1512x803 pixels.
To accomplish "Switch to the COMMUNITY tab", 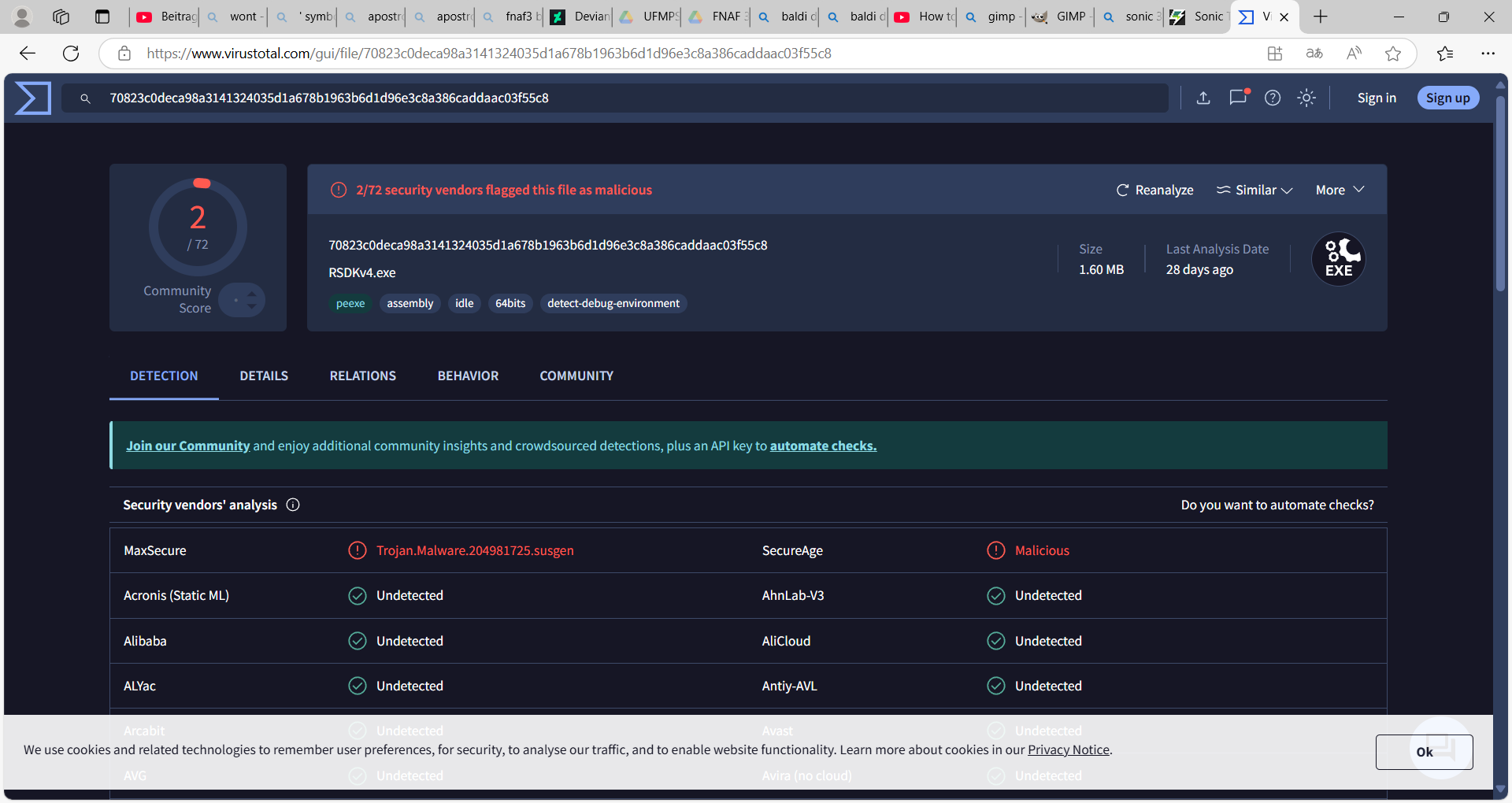I will pyautogui.click(x=576, y=376).
